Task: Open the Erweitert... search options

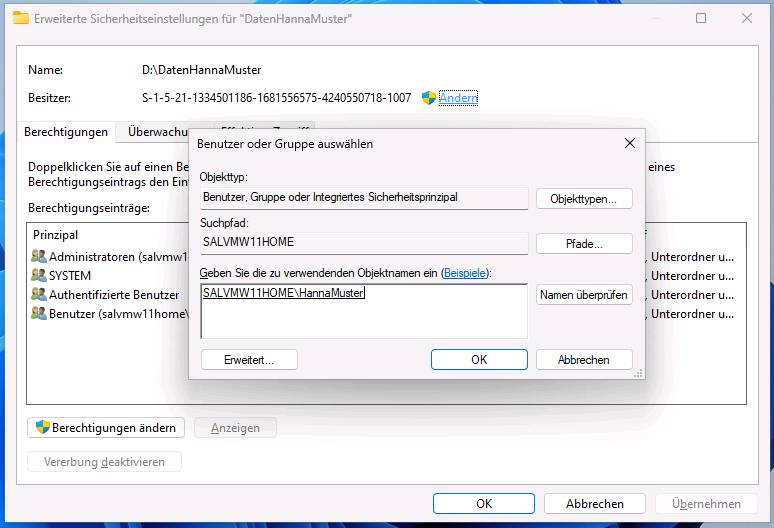Action: pos(249,360)
